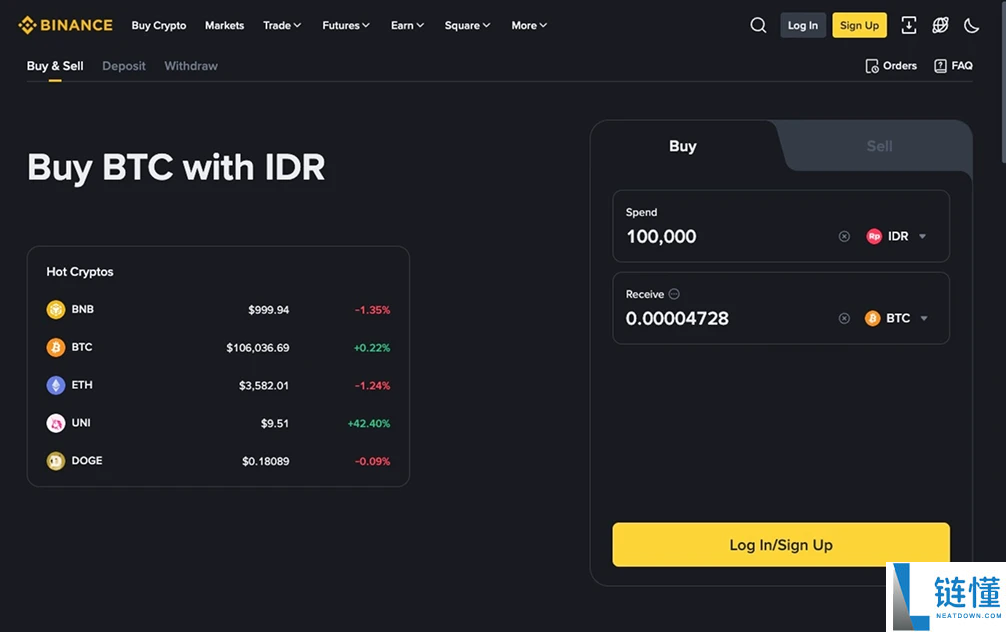
Task: Open the FAQ page
Action: (x=953, y=66)
